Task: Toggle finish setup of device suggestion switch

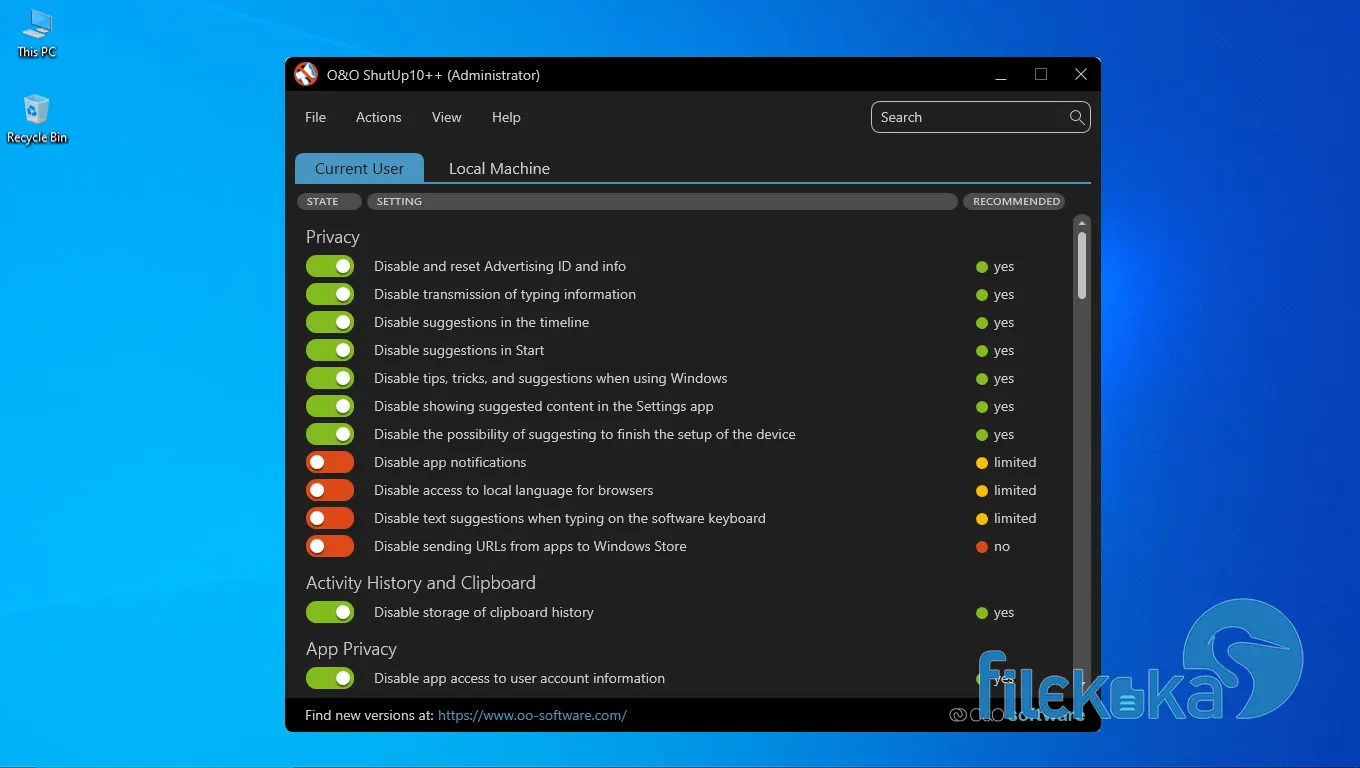Action: 330,434
